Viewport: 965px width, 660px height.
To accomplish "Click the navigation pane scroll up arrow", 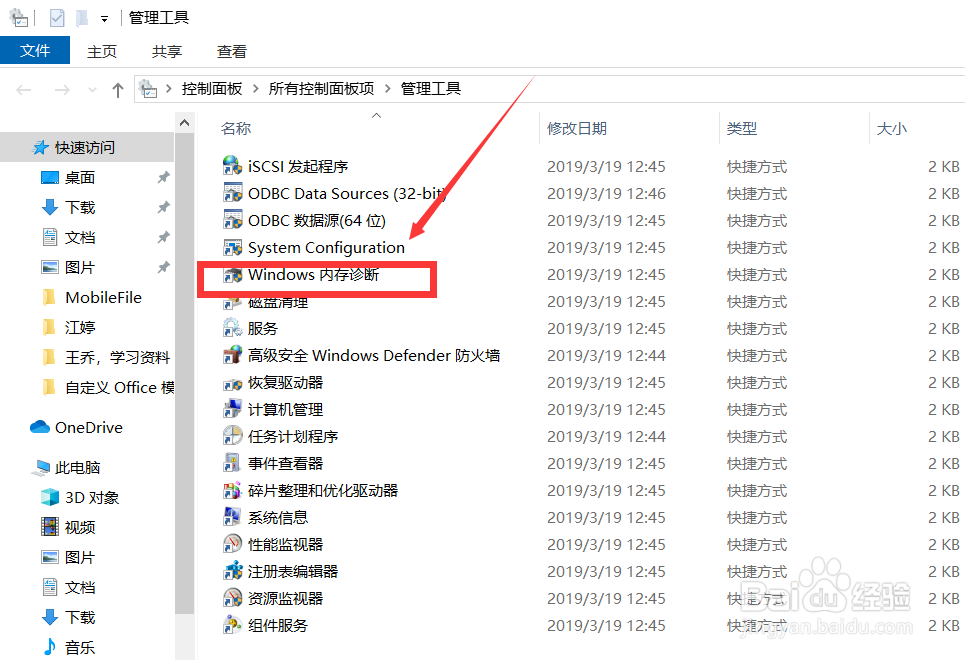I will click(185, 123).
